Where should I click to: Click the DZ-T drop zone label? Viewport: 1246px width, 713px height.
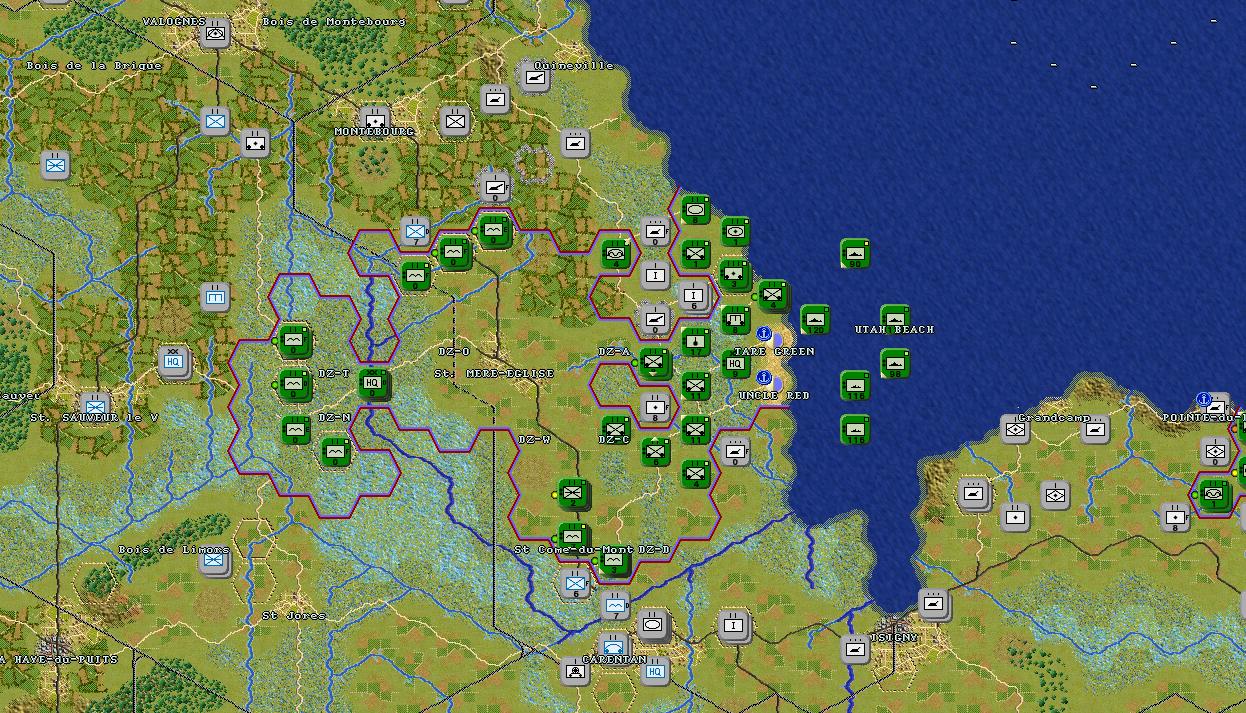point(334,373)
